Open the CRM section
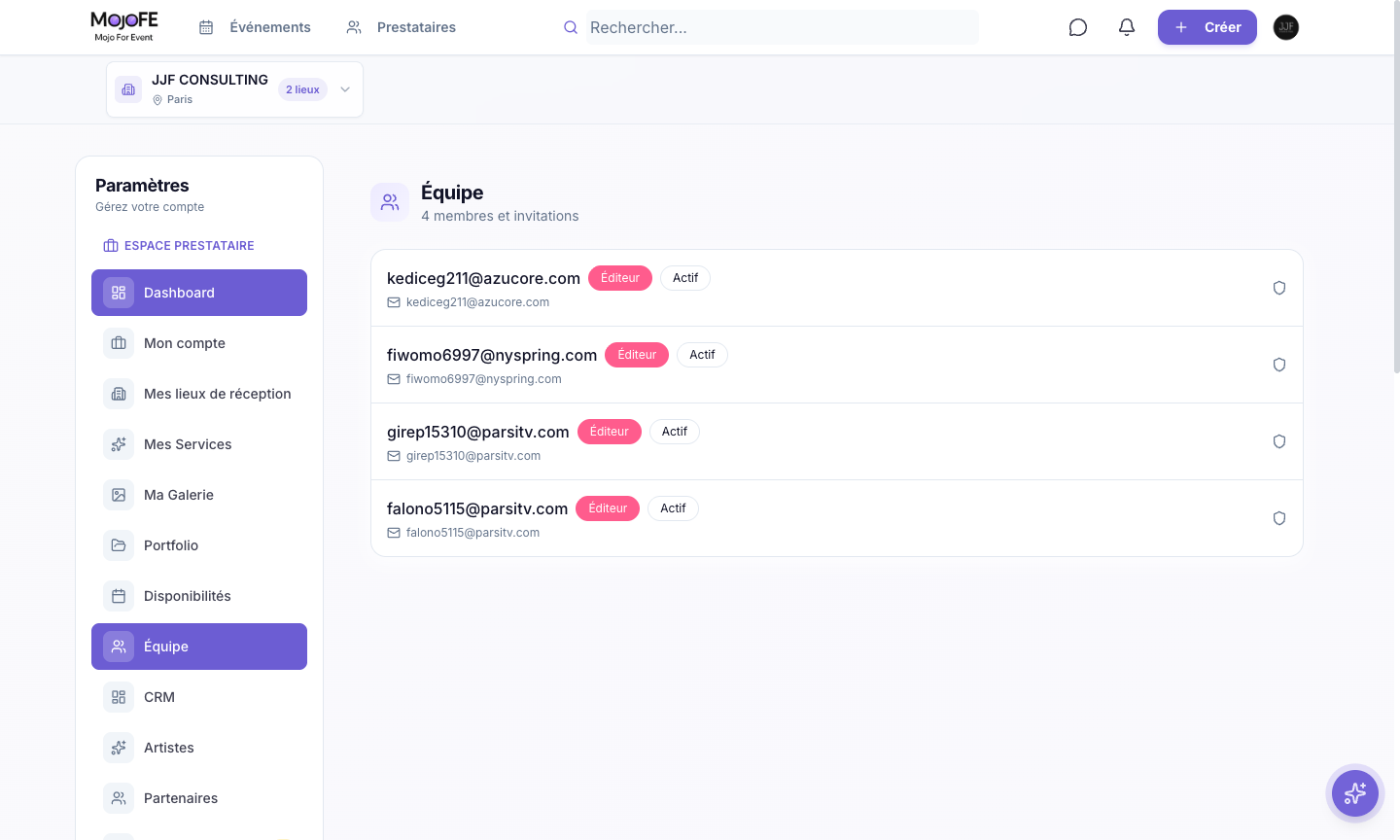 pyautogui.click(x=199, y=697)
